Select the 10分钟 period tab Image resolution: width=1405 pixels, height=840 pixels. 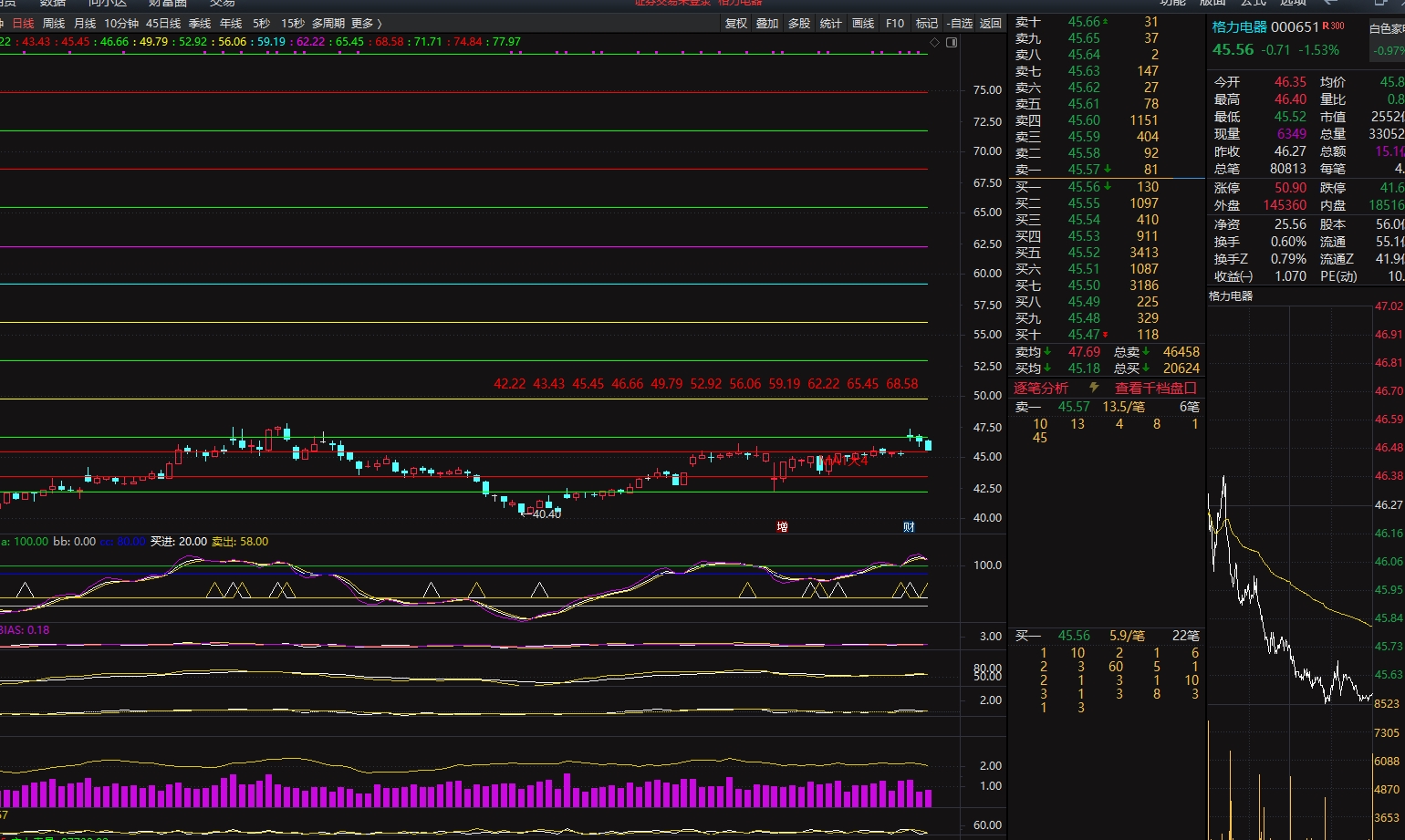[x=121, y=23]
